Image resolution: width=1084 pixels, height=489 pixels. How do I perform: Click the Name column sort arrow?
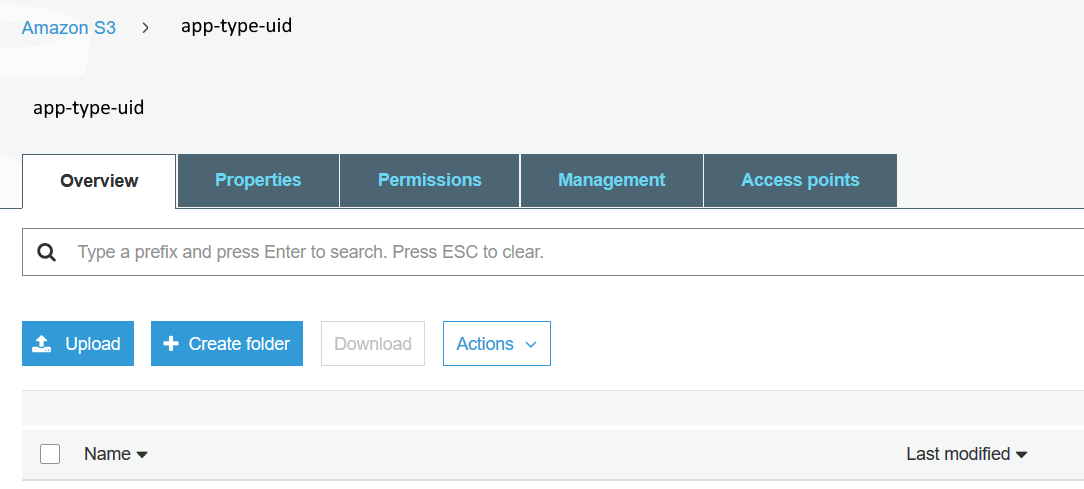142,455
